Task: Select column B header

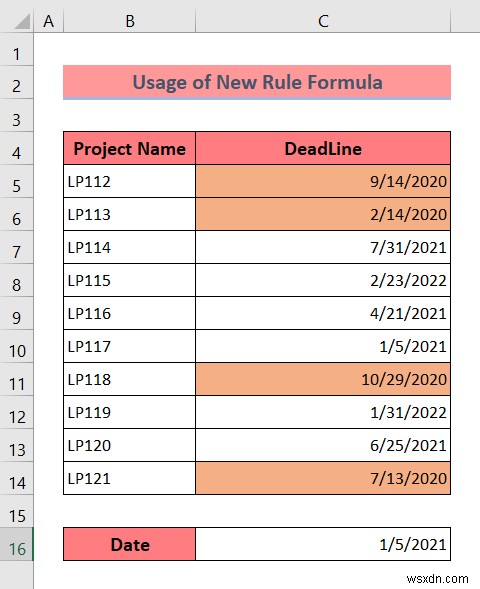Action: pos(130,21)
